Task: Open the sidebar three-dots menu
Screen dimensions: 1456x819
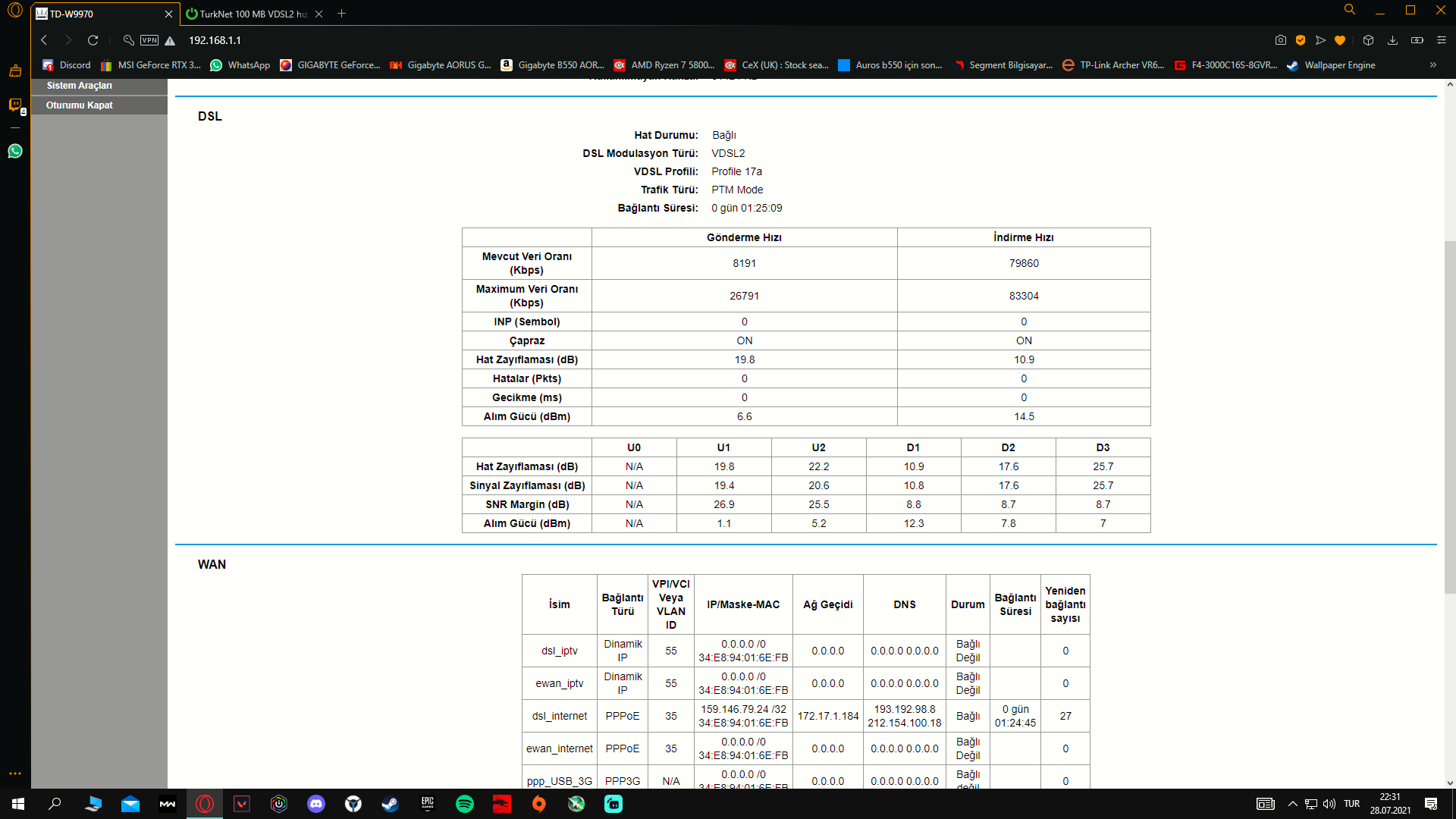Action: (15, 773)
